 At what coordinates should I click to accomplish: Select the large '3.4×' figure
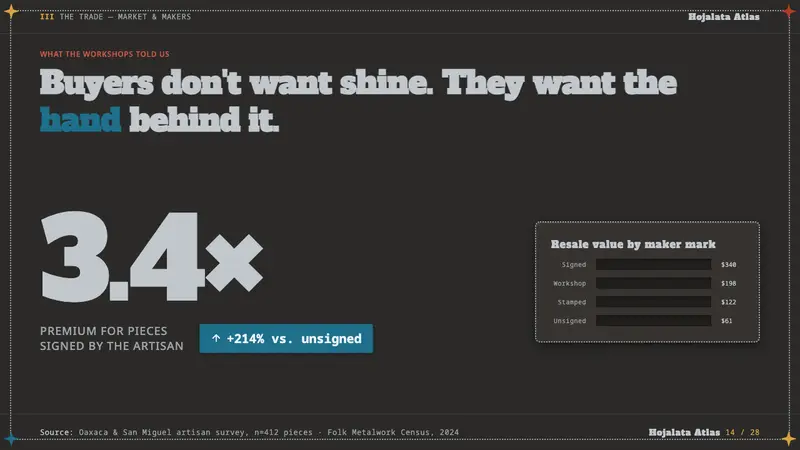click(152, 256)
